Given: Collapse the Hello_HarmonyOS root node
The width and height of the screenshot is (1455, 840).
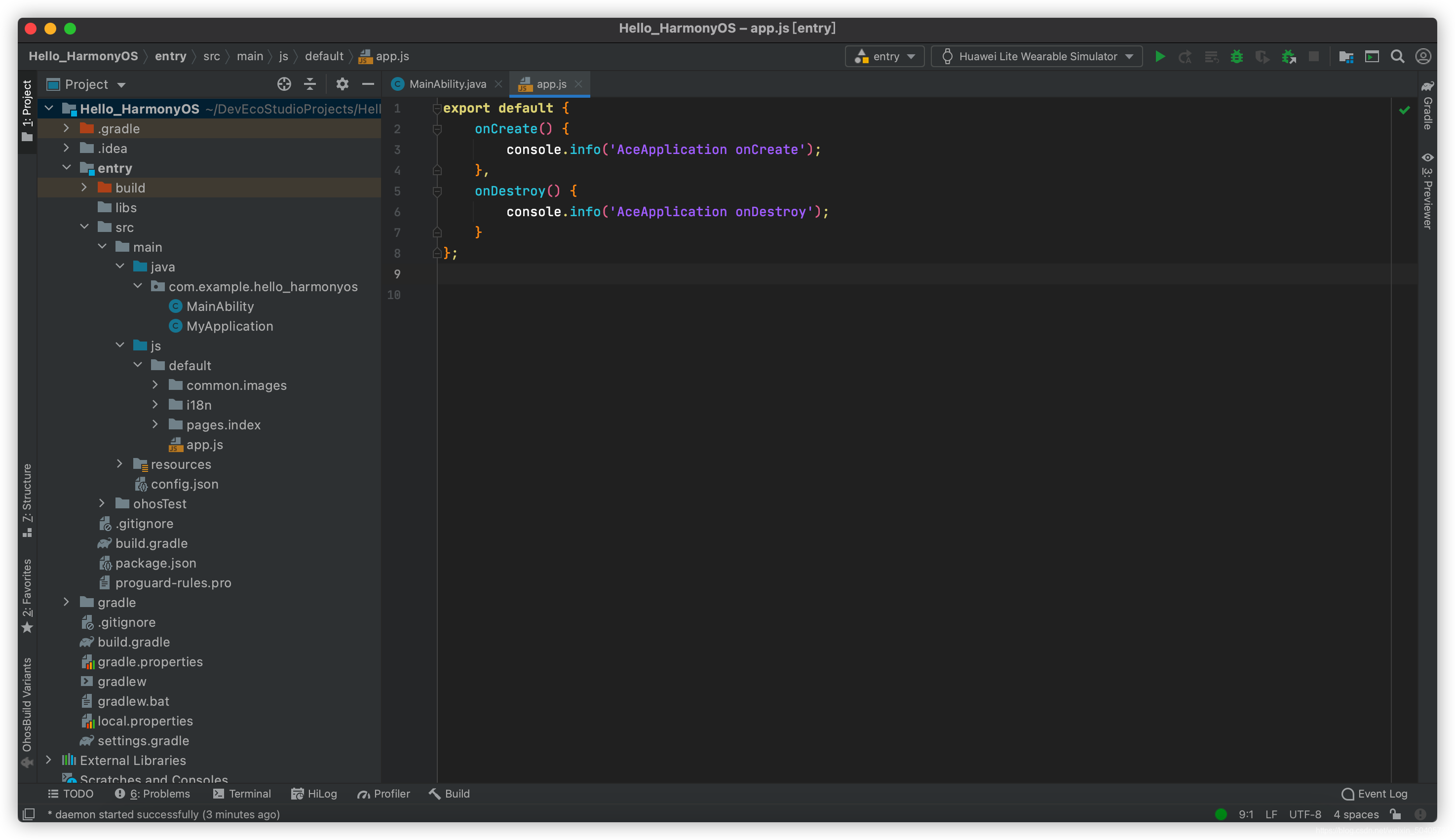Looking at the screenshot, I should coord(49,109).
